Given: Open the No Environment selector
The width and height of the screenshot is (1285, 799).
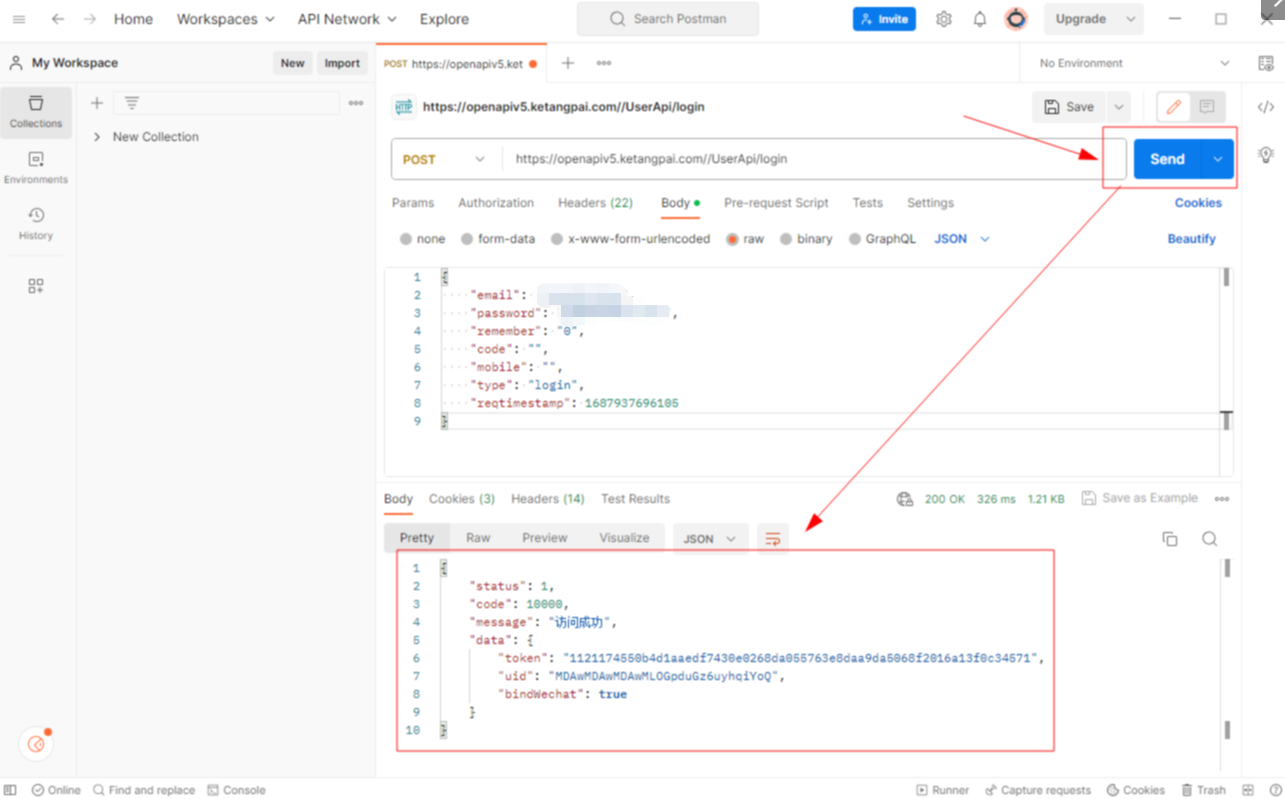Looking at the screenshot, I should tap(1135, 63).
